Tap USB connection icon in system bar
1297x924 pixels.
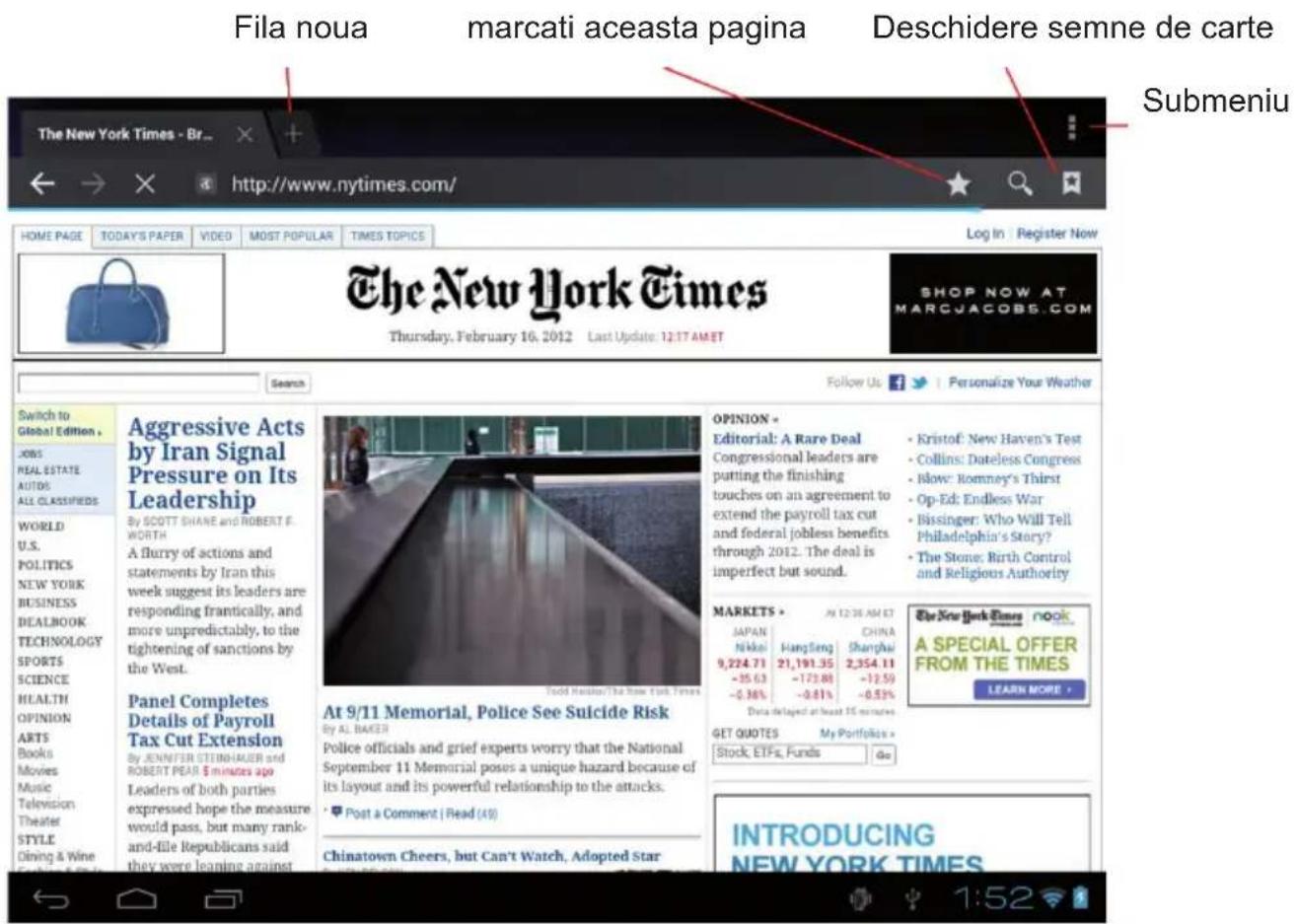coord(913,898)
